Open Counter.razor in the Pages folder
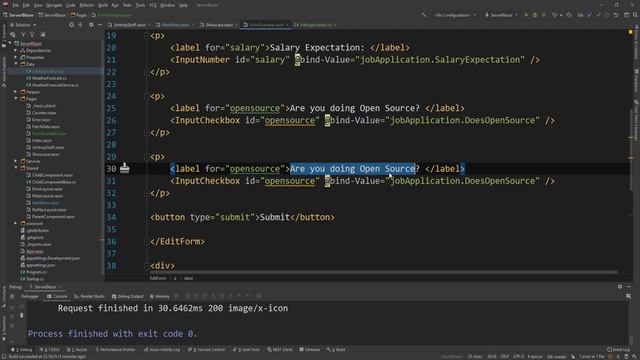Screen dimensions: 640x360 tap(42, 113)
